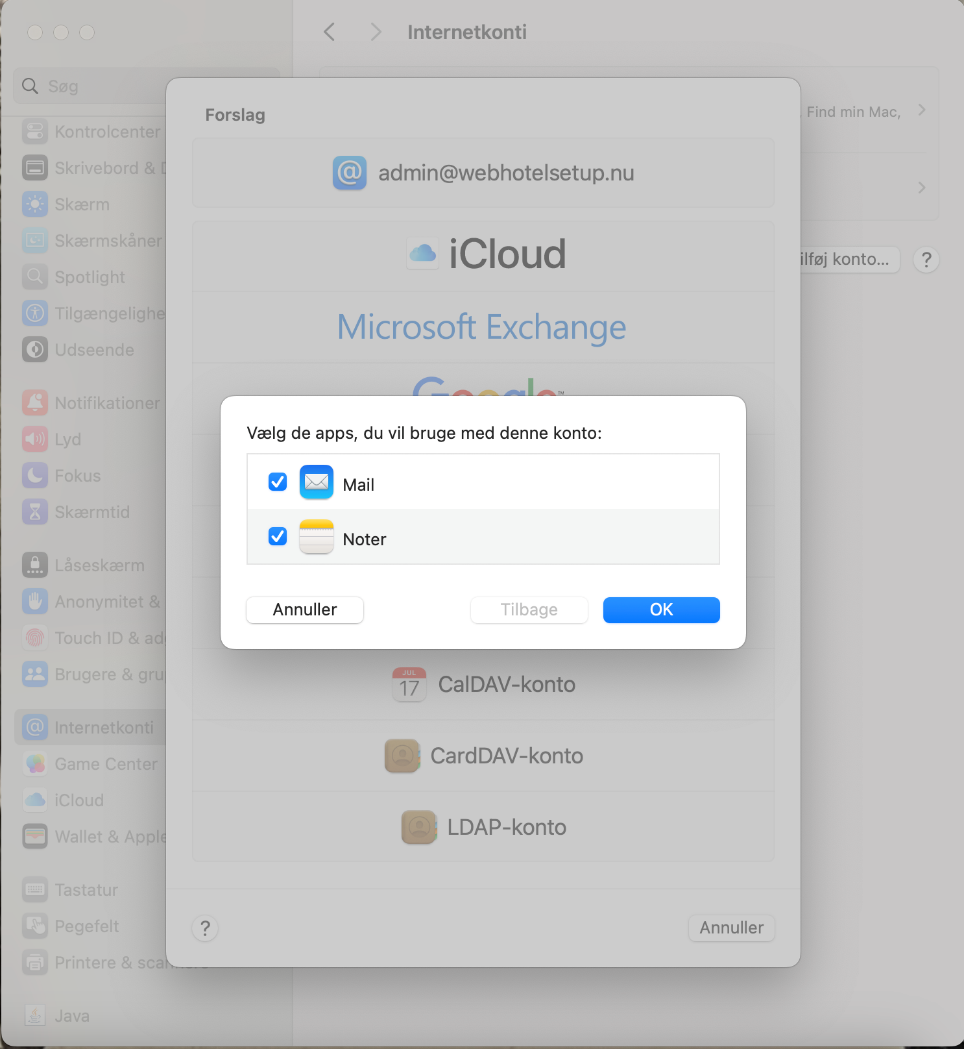Select the admin@webhotelsetup.nu suggestion
This screenshot has width=964, height=1049.
click(483, 173)
